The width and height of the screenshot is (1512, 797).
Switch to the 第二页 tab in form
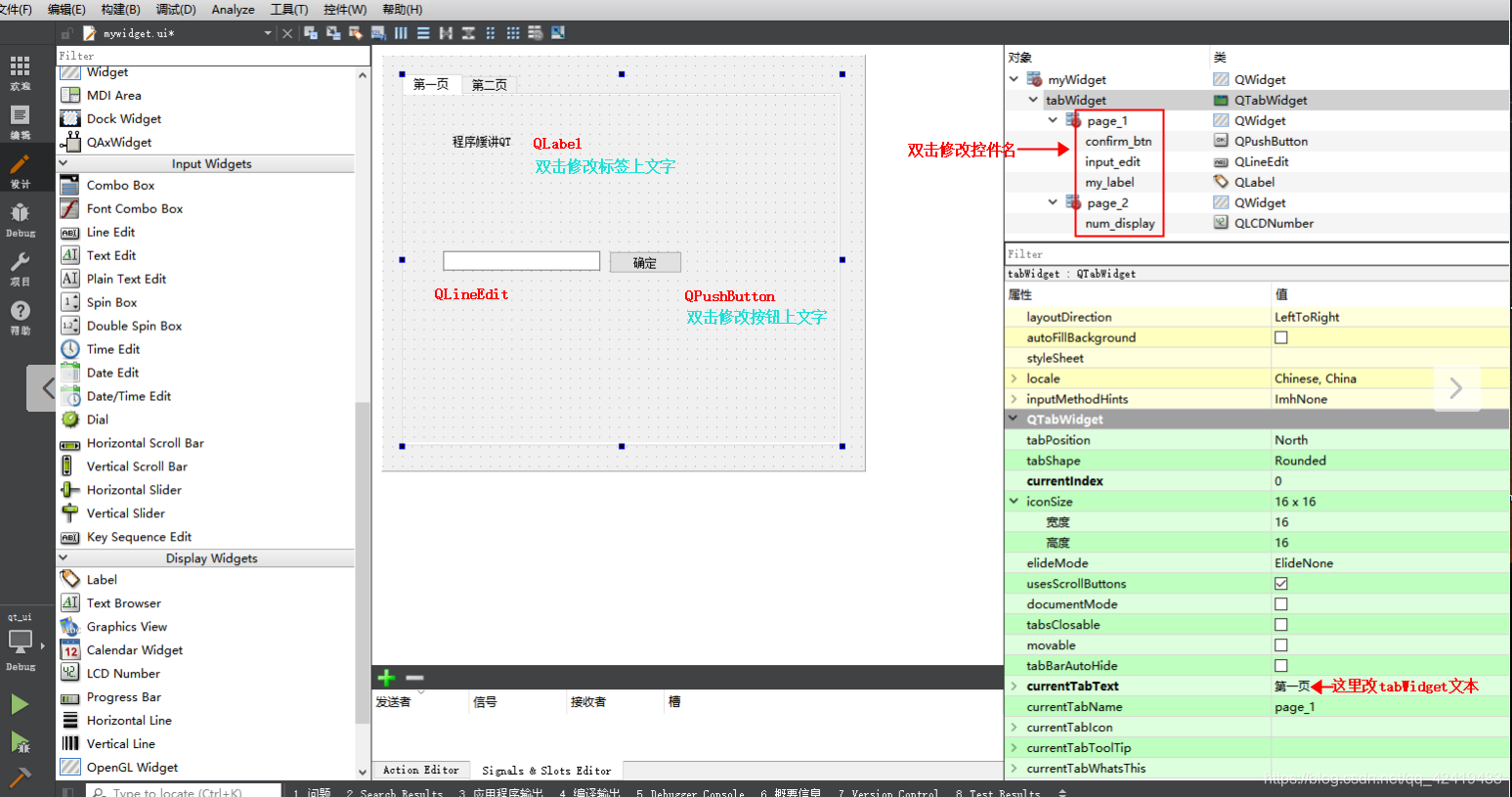coord(490,85)
